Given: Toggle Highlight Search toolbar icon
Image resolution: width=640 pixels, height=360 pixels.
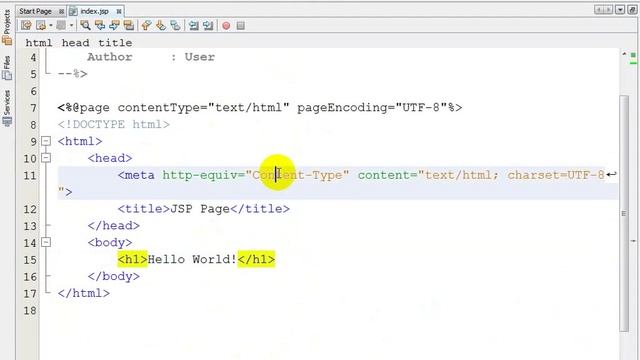Looking at the screenshot, I should [x=129, y=26].
